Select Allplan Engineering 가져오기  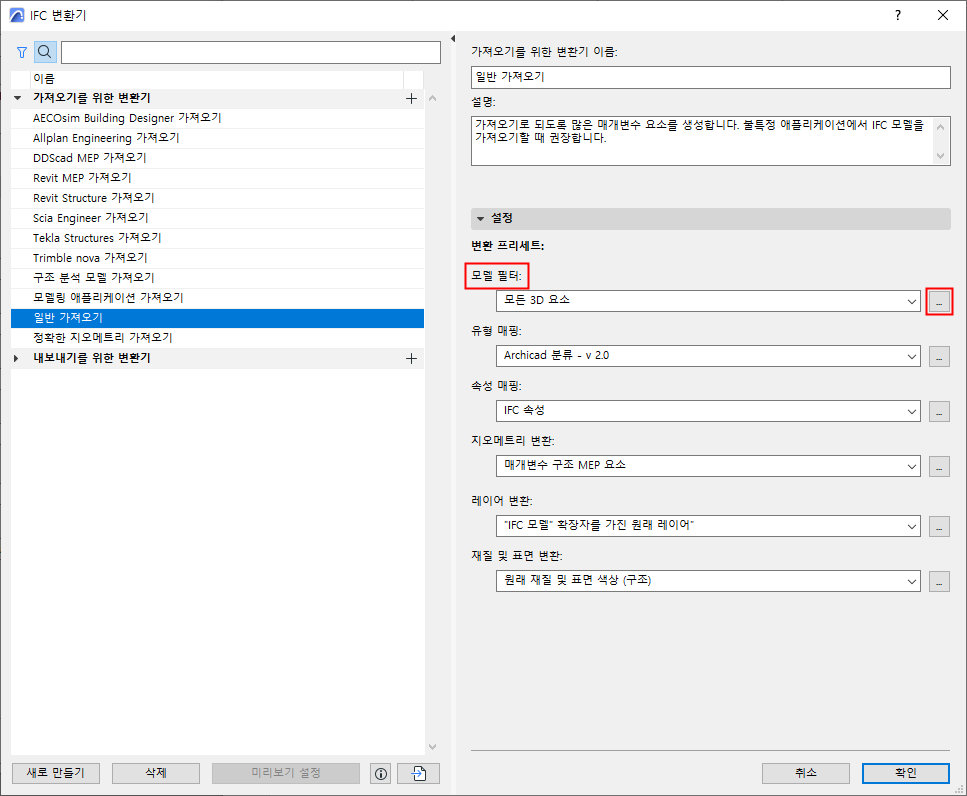pyautogui.click(x=218, y=138)
